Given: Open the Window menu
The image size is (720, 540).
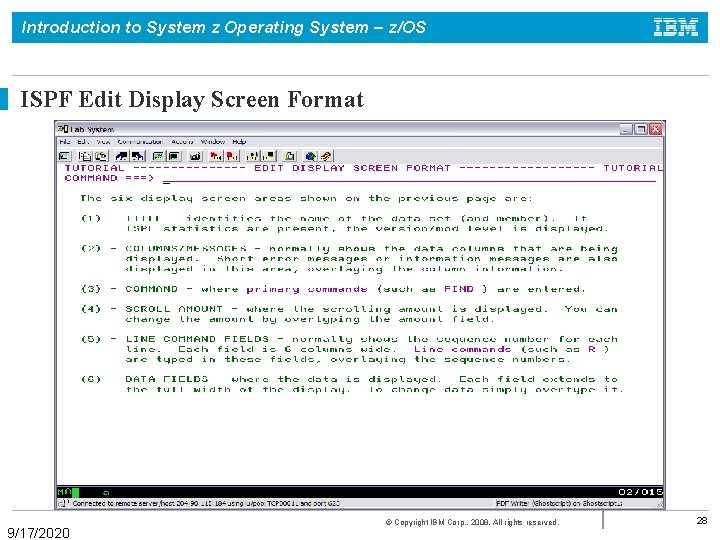Looking at the screenshot, I should (213, 142).
